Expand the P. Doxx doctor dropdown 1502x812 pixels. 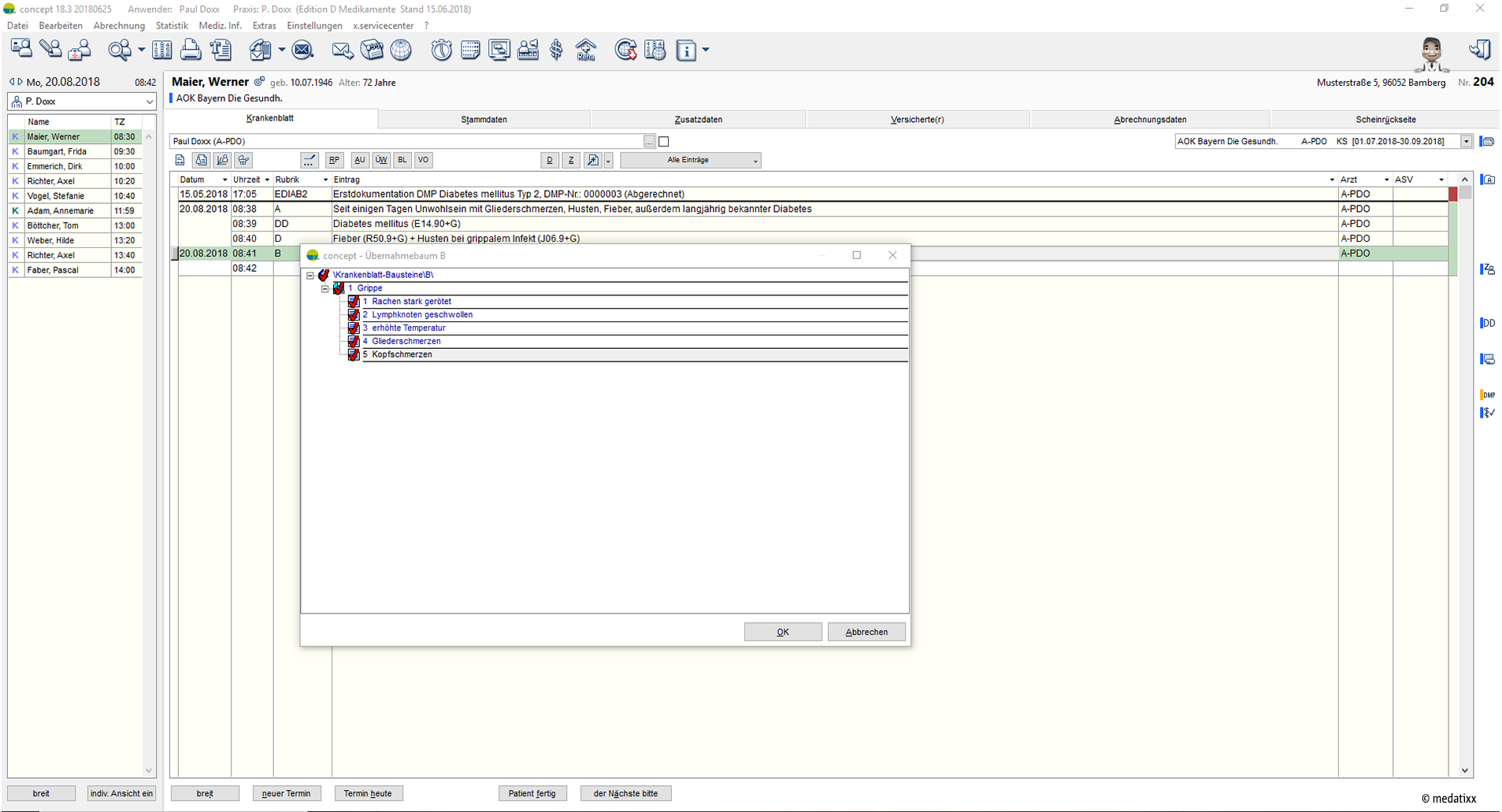(x=149, y=102)
